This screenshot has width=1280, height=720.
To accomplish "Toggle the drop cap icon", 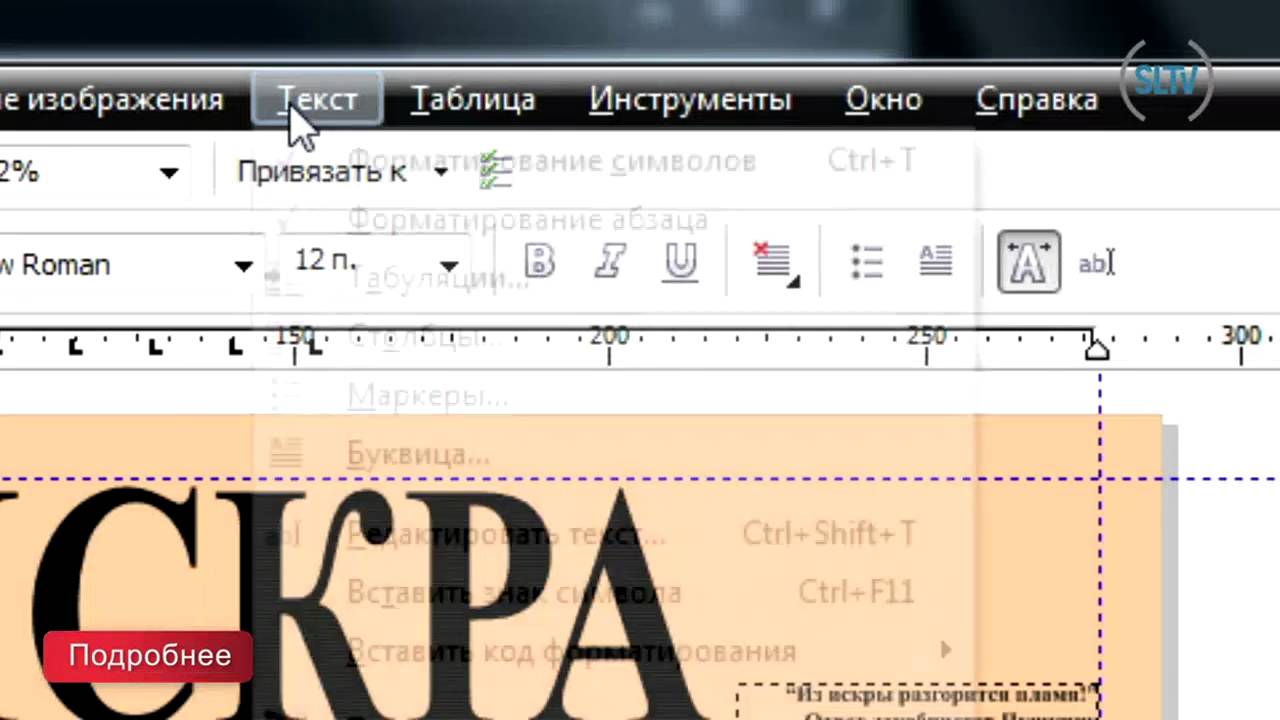I will tap(936, 262).
